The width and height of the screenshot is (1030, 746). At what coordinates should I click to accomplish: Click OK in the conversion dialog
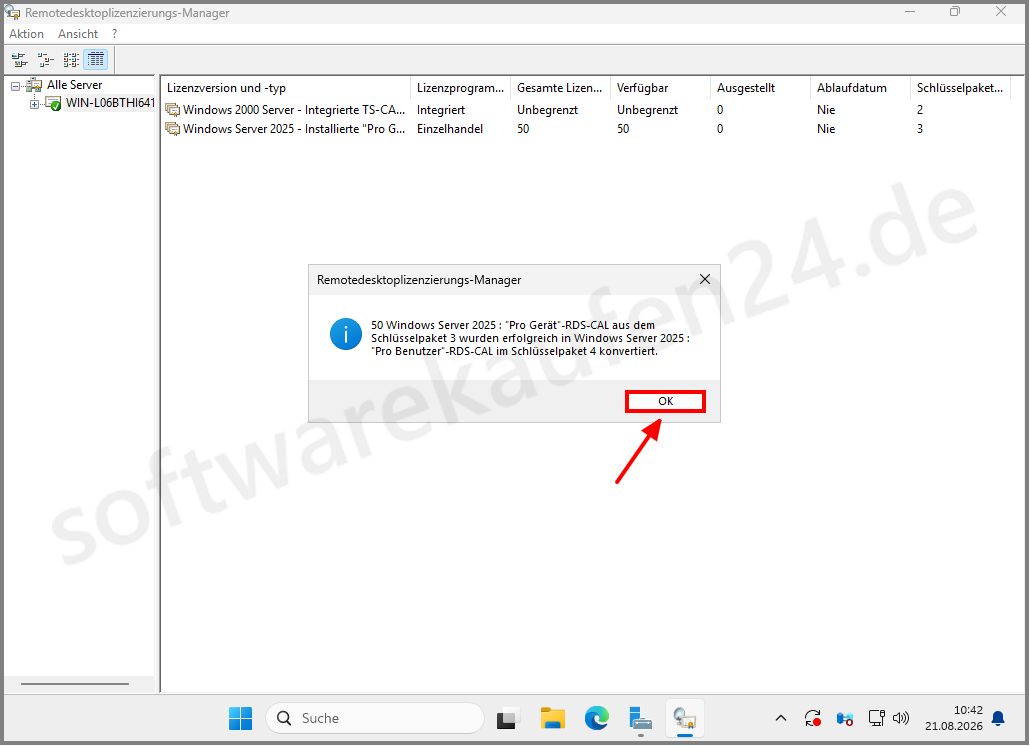665,401
